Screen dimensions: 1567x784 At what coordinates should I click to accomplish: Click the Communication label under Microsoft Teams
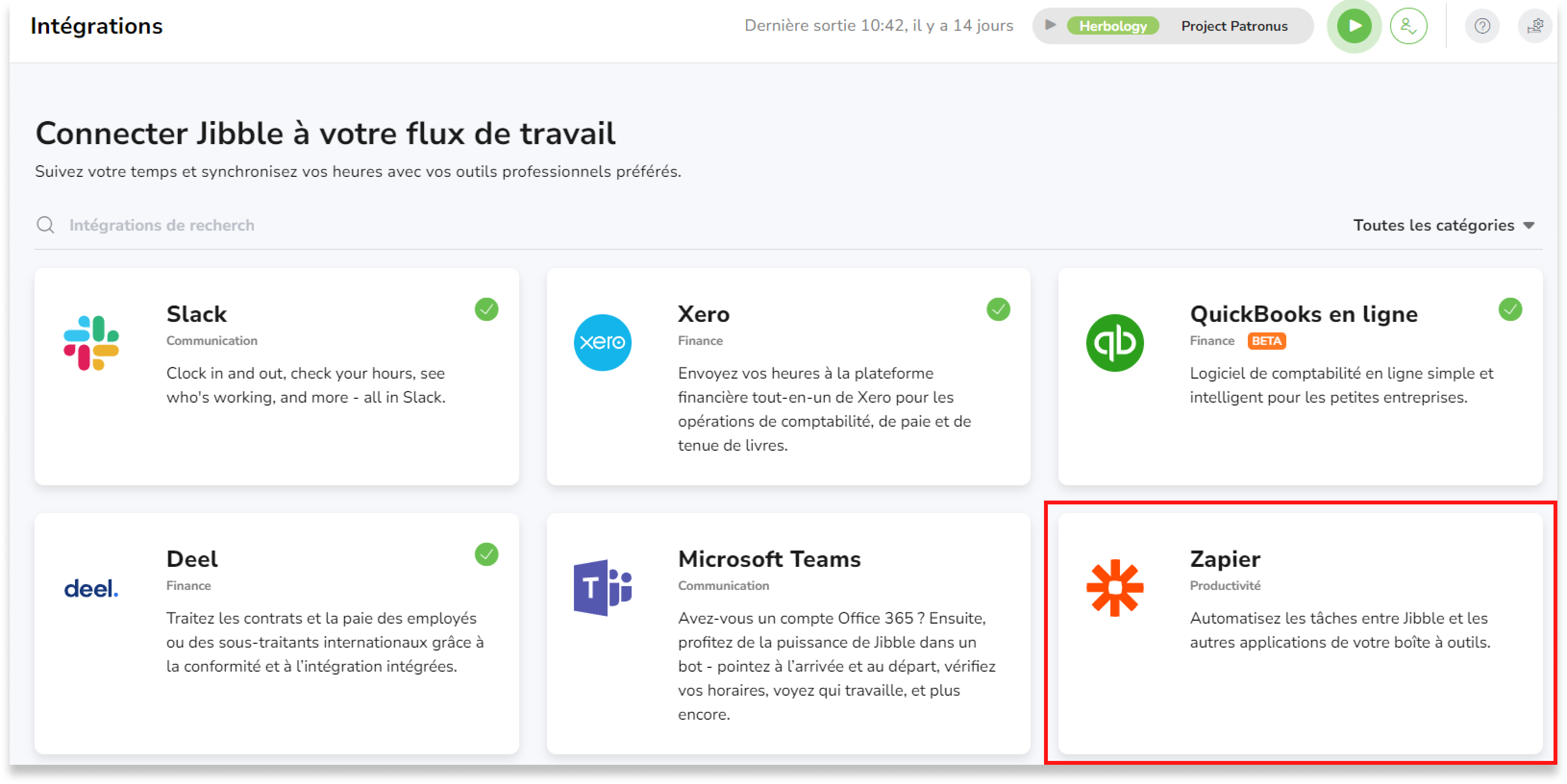724,586
